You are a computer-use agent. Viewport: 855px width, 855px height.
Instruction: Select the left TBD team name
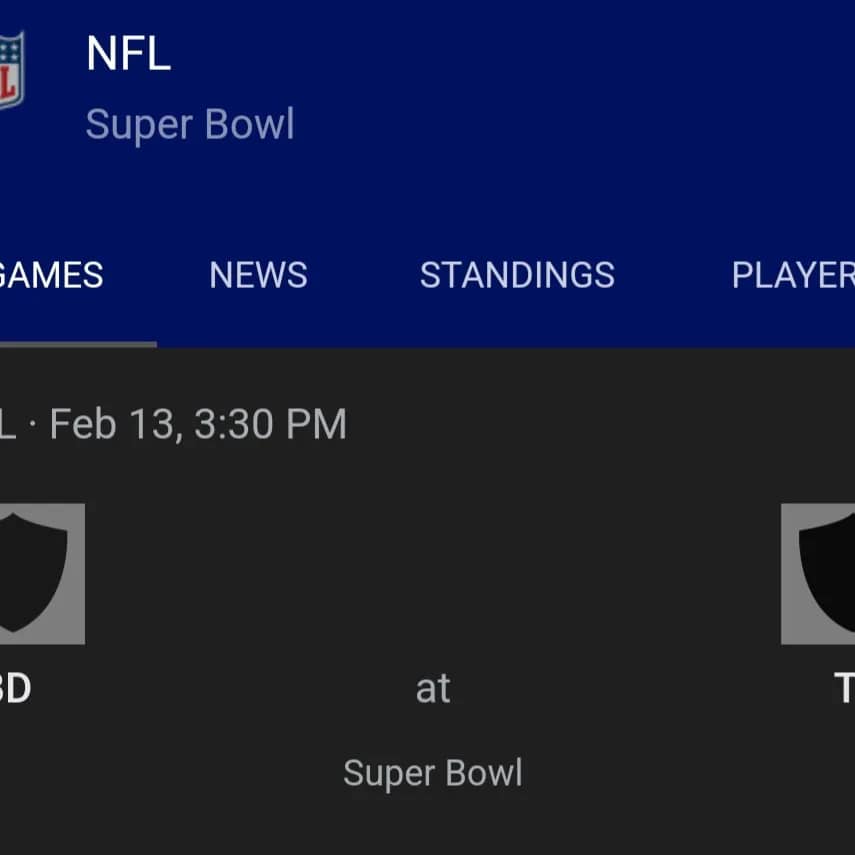pyautogui.click(x=14, y=688)
